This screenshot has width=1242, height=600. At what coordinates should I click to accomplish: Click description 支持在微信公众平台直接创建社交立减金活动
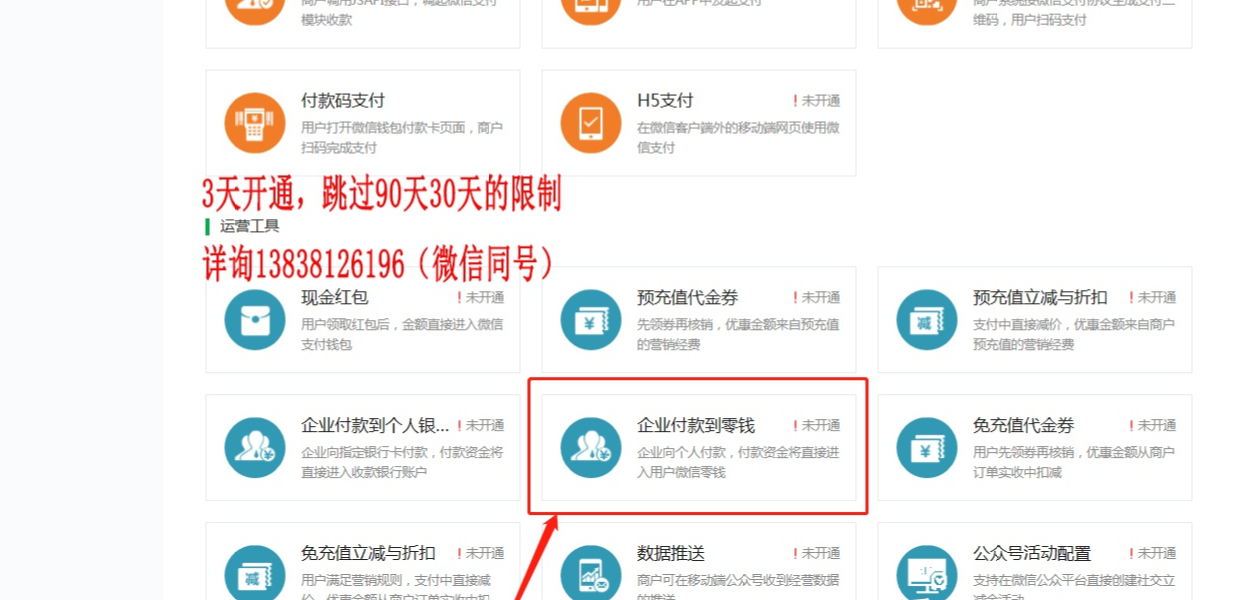1074,587
